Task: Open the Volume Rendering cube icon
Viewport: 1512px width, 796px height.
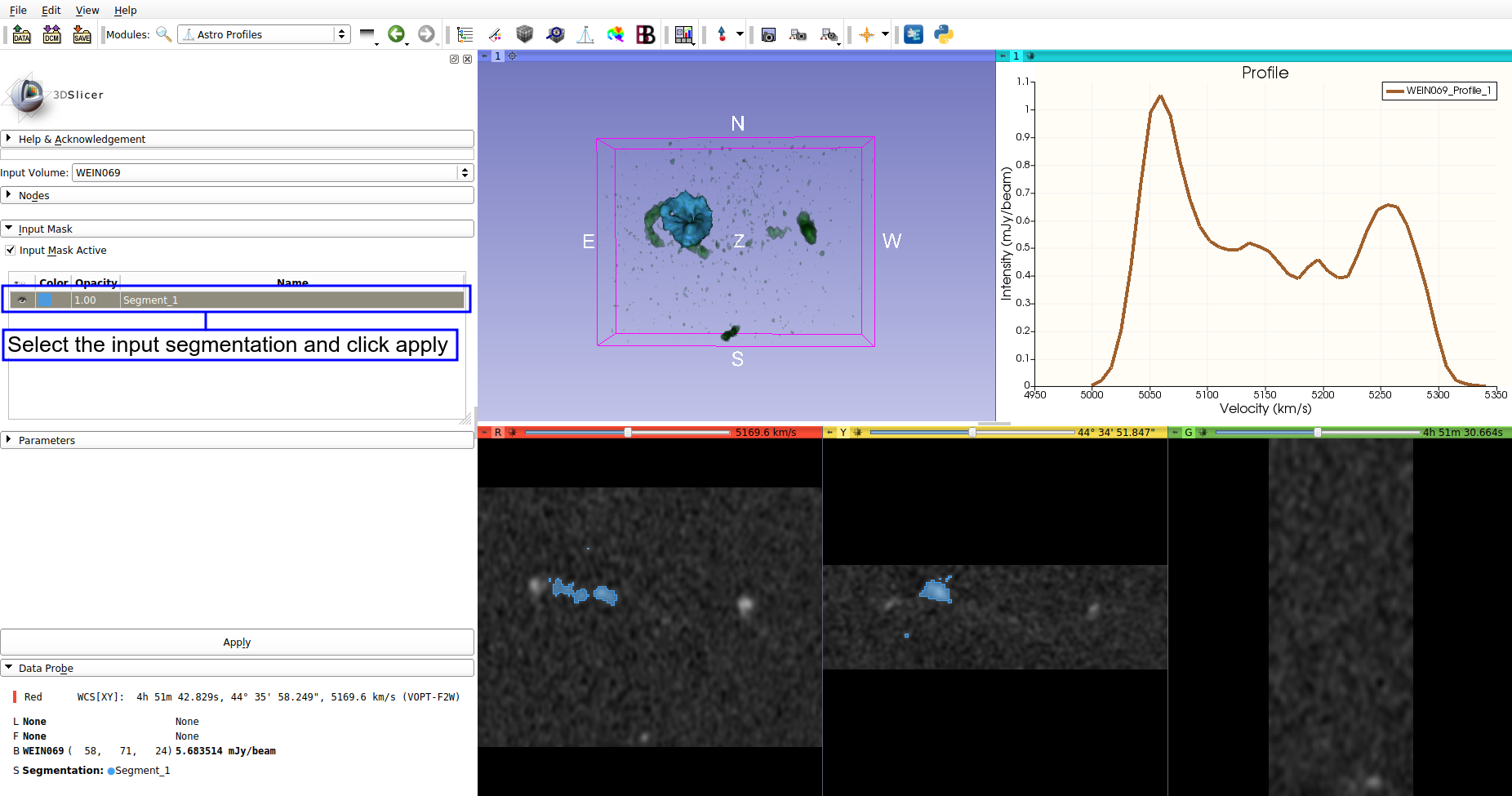Action: tap(525, 34)
